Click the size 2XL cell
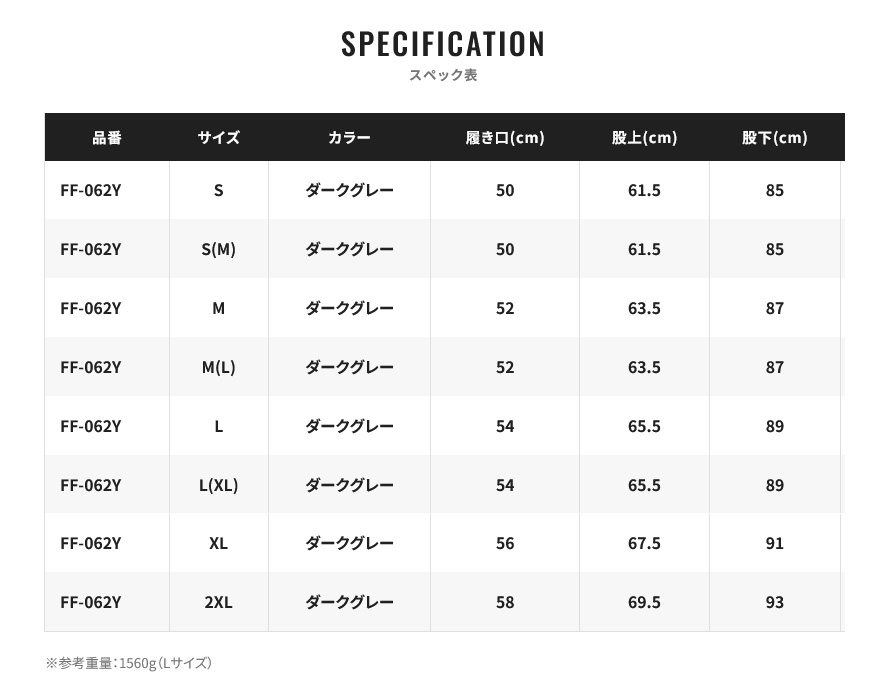 click(218, 602)
